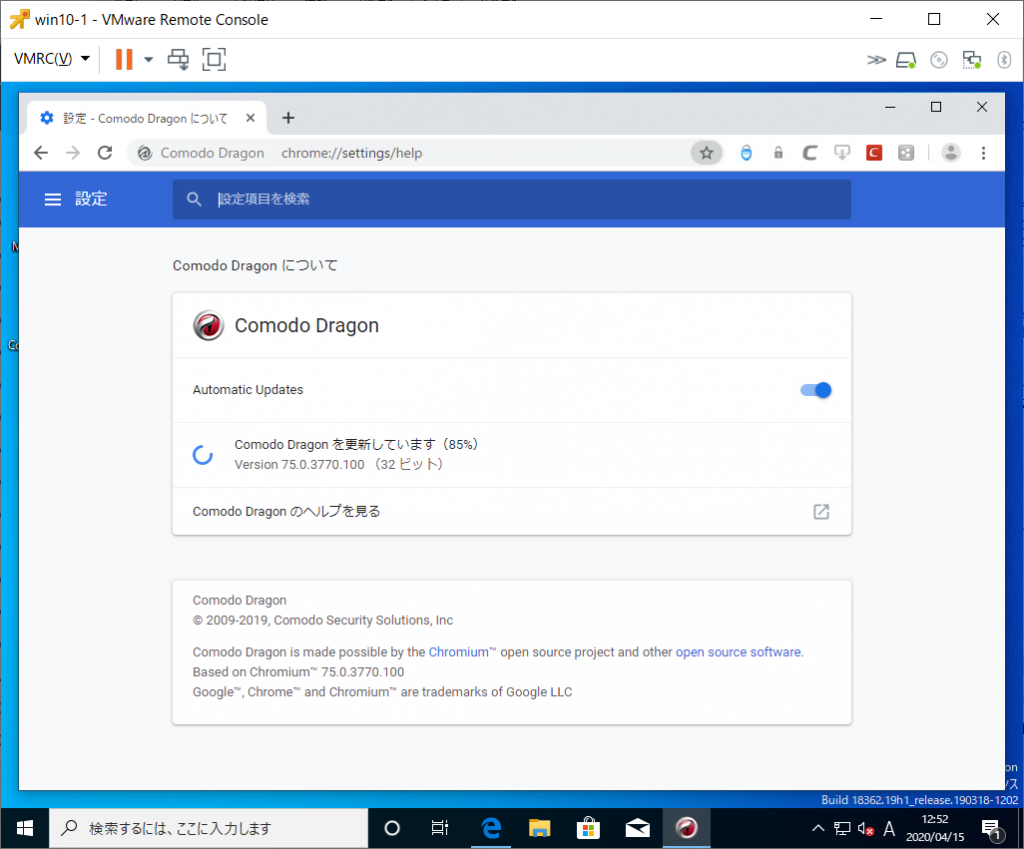Screen dimensions: 1024x849
Task: Expand the power options dropdown arrow
Action: pyautogui.click(x=148, y=59)
